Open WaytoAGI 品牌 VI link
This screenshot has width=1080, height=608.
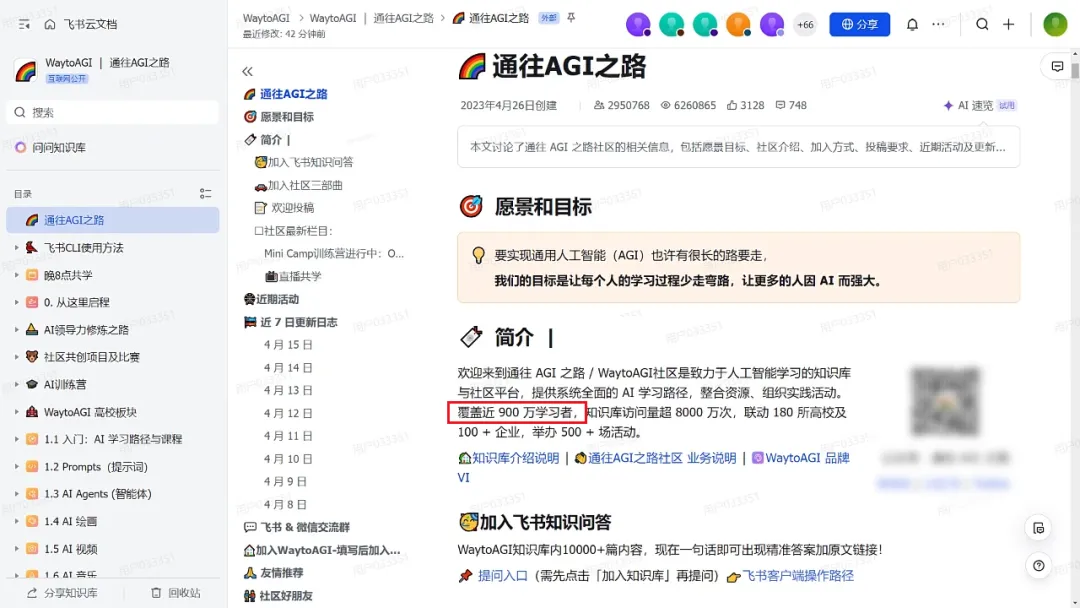pyautogui.click(x=807, y=459)
